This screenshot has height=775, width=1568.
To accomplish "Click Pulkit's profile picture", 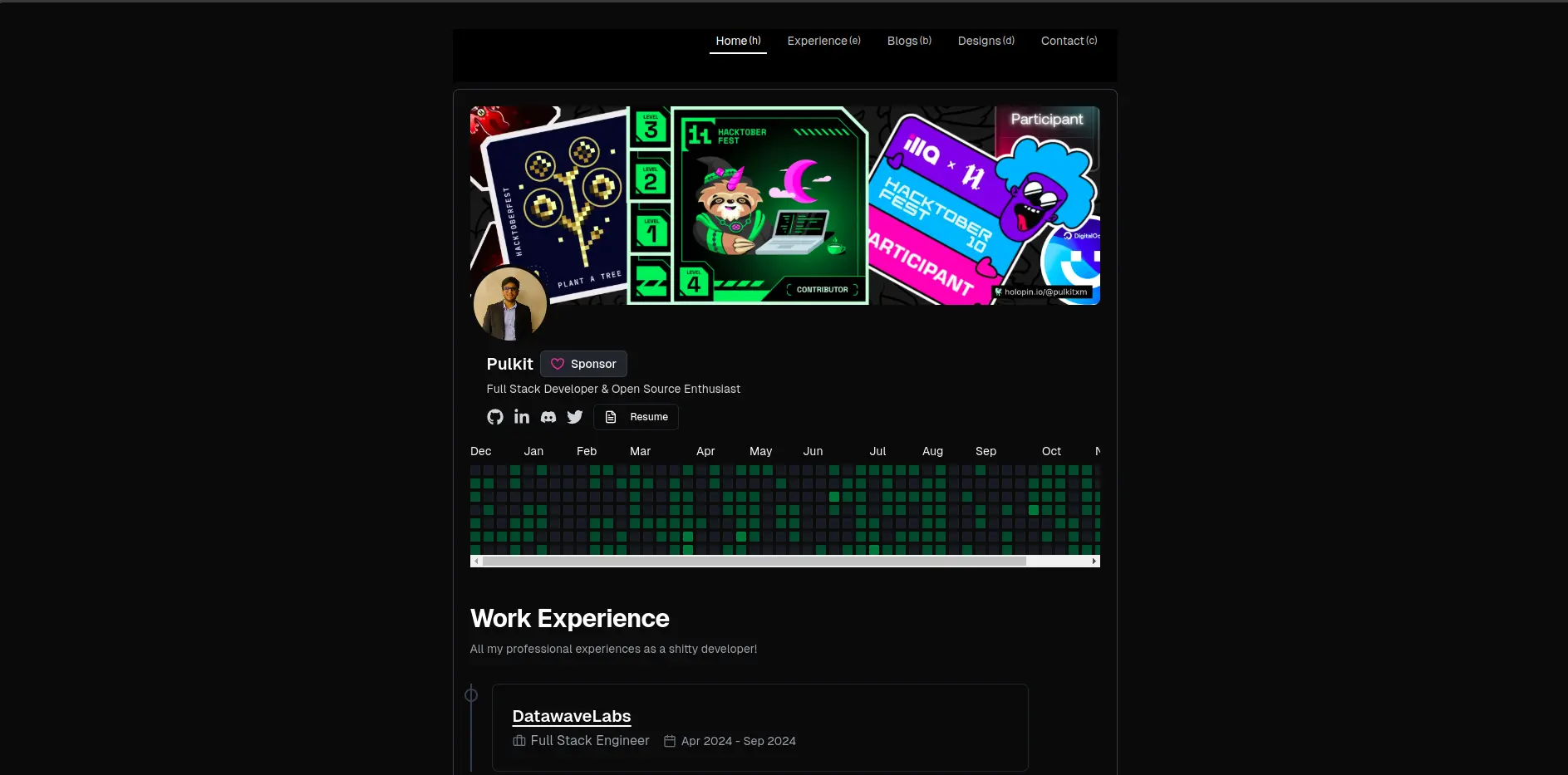I will click(509, 303).
